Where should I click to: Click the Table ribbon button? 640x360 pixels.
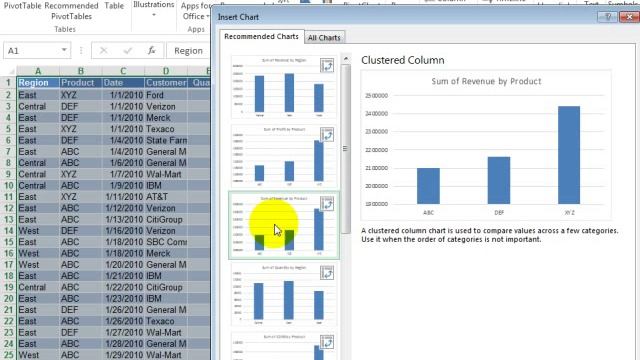[x=114, y=6]
